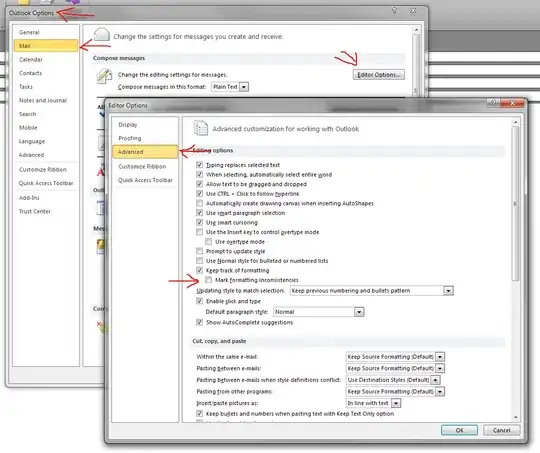Toggle Keep bullets and numbers when pasting checkbox
The width and height of the screenshot is (540, 453).
coord(199,413)
